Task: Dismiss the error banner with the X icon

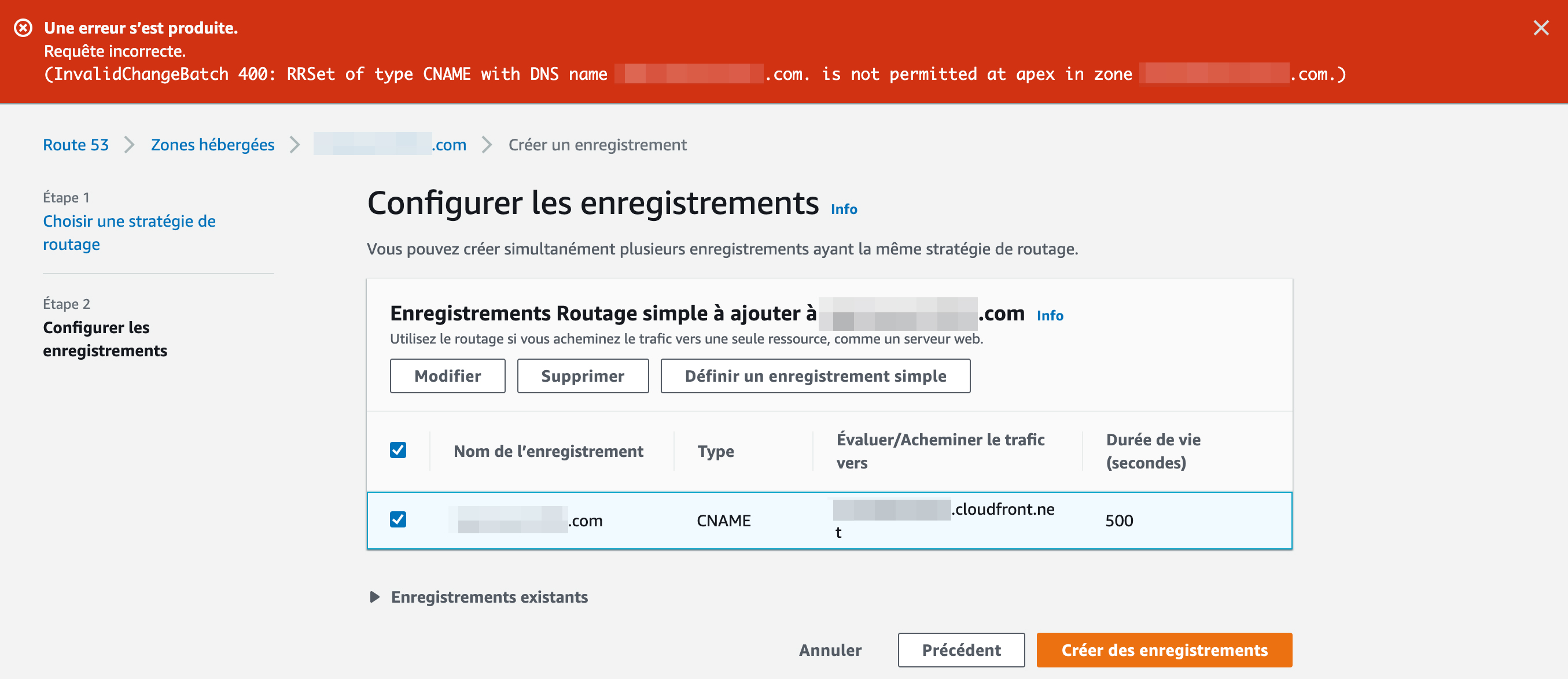Action: 1541,27
